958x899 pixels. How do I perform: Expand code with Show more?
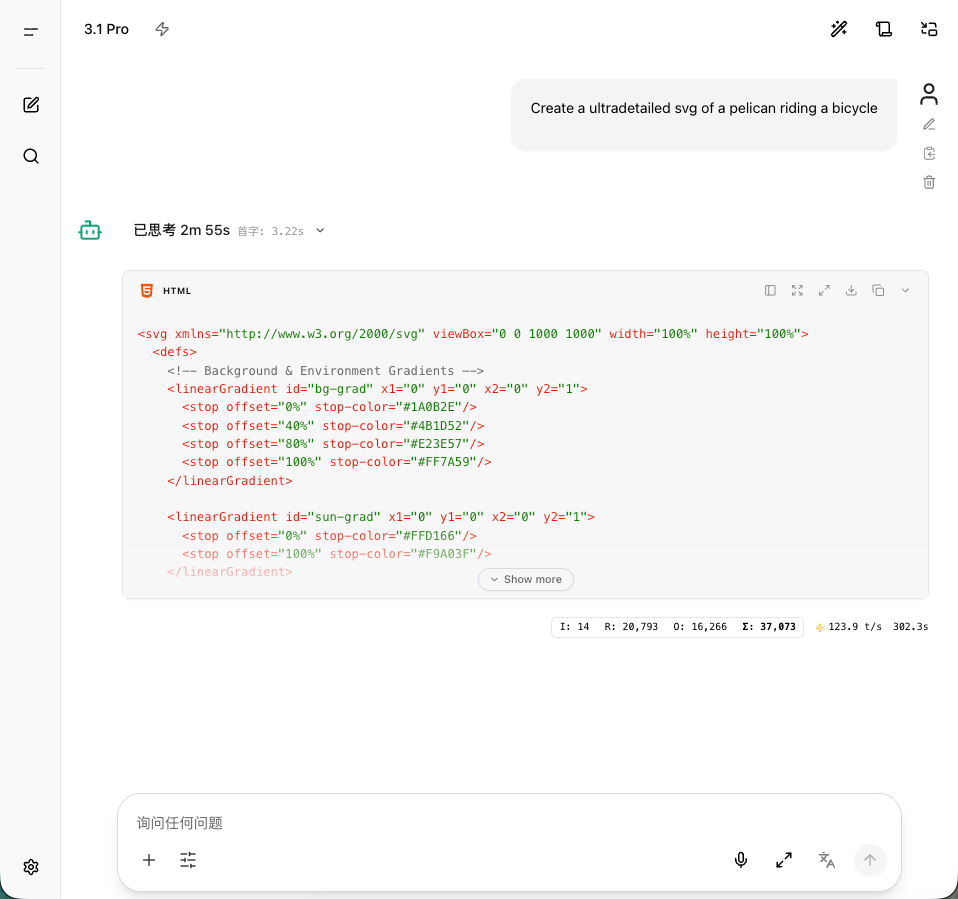point(525,579)
